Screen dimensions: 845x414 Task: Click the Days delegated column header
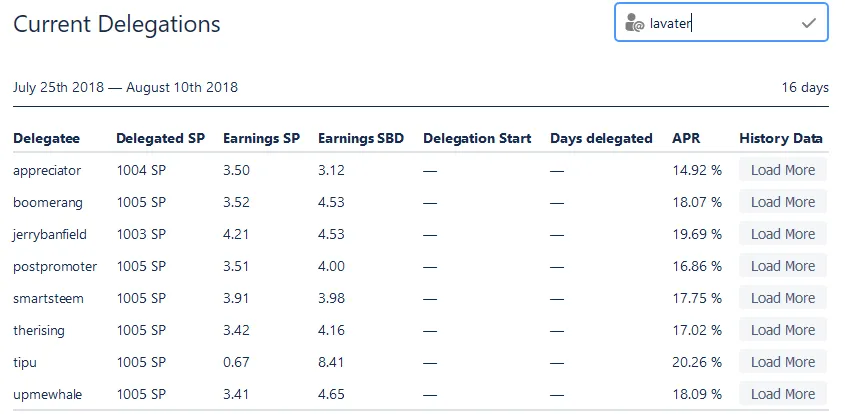[601, 139]
